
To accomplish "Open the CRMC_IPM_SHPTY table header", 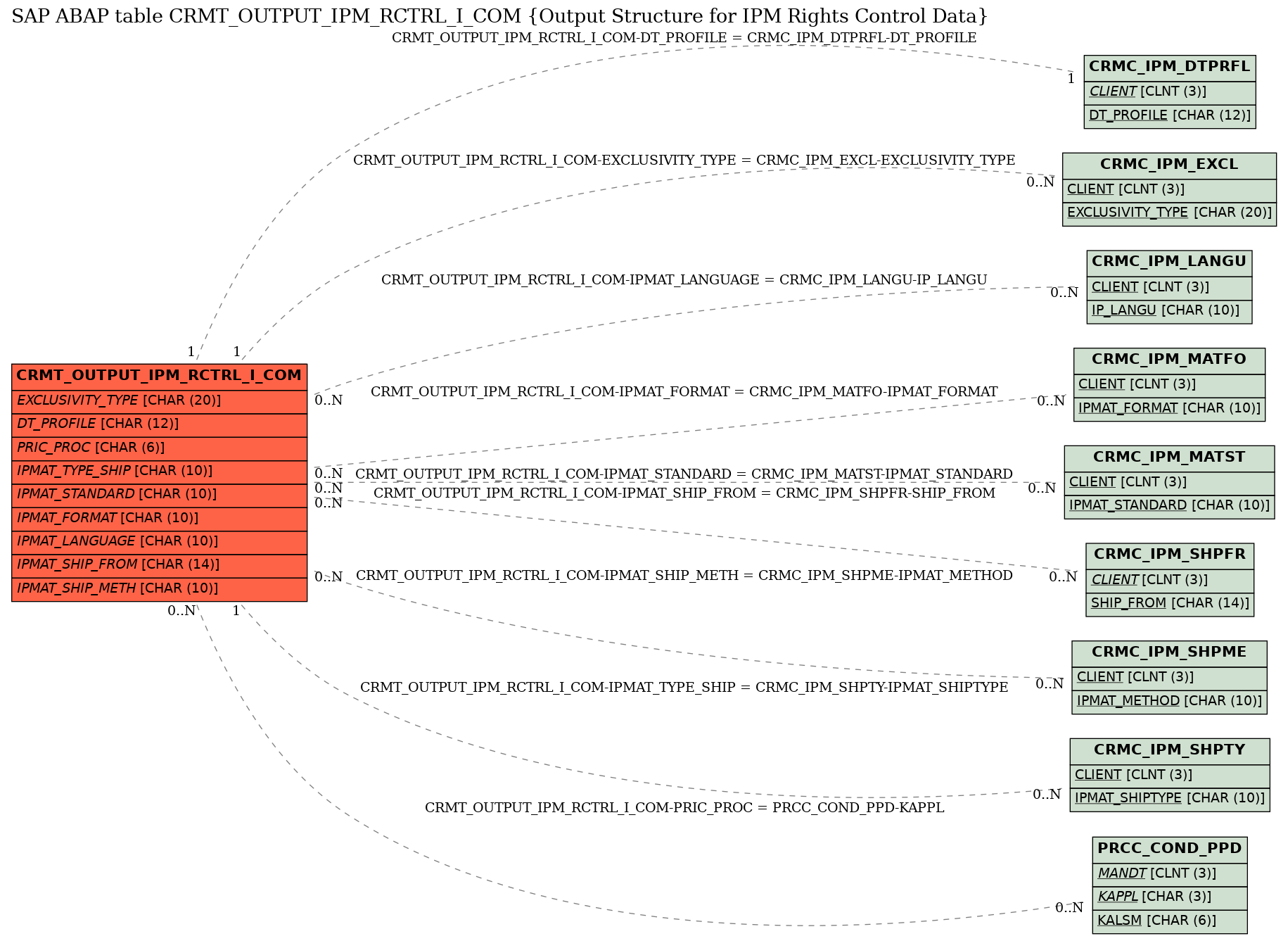I will [x=1169, y=751].
